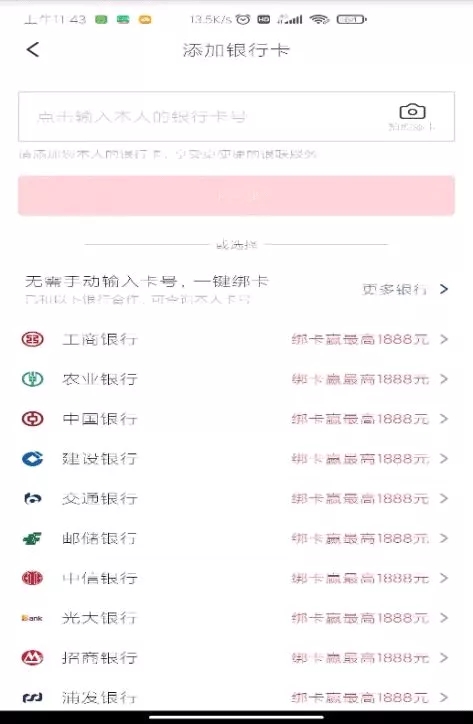This screenshot has width=473, height=724.
Task: Select 浦发银行 from the bank list
Action: [x=236, y=697]
